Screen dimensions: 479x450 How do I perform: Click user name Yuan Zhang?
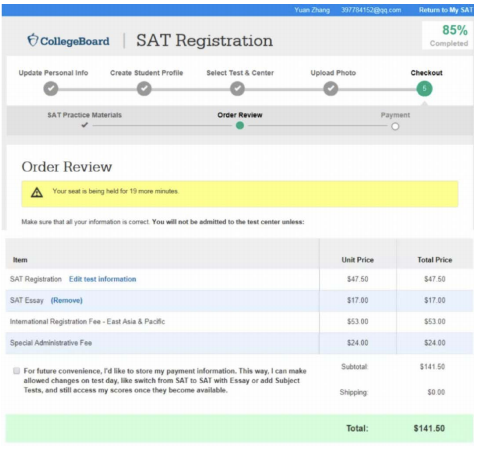click(x=312, y=10)
